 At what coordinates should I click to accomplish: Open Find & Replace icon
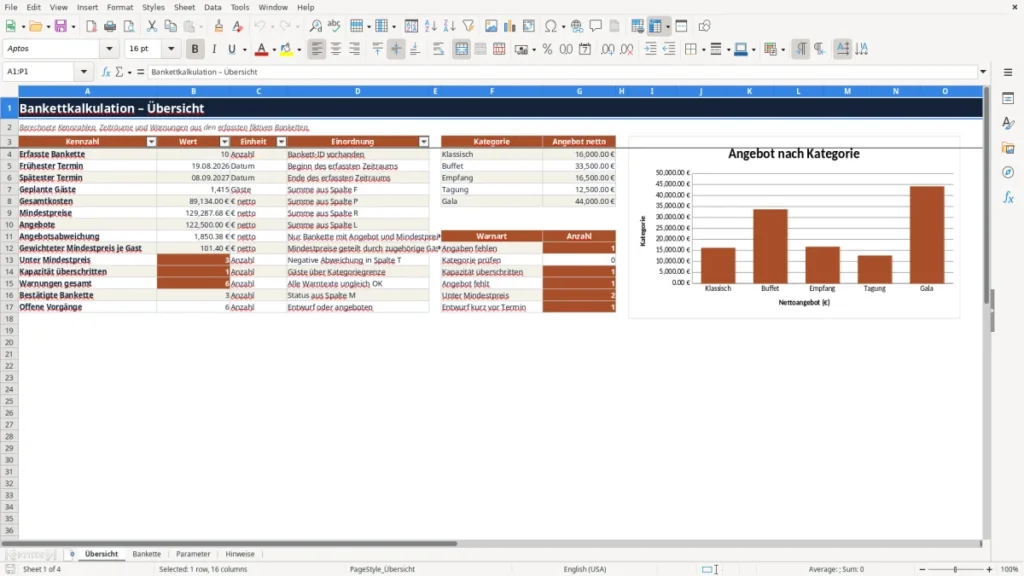pyautogui.click(x=315, y=26)
